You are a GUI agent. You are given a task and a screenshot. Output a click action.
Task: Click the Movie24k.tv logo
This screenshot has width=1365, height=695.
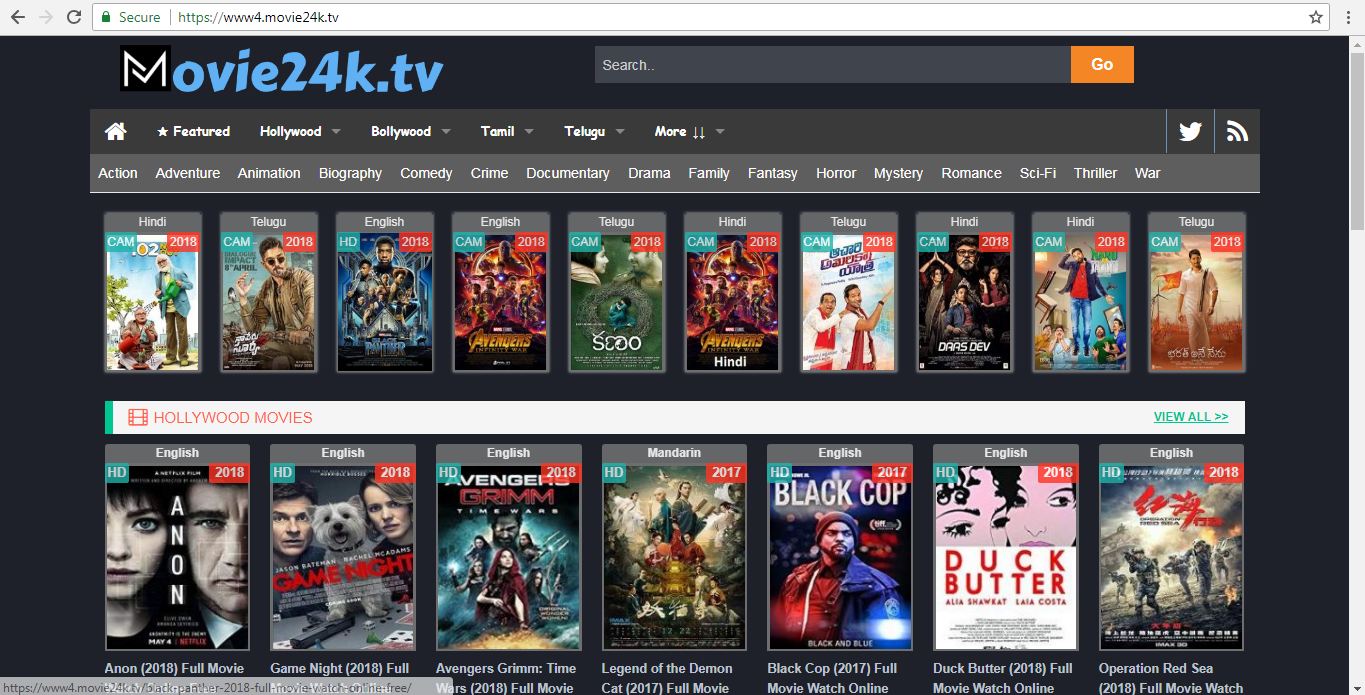(282, 70)
